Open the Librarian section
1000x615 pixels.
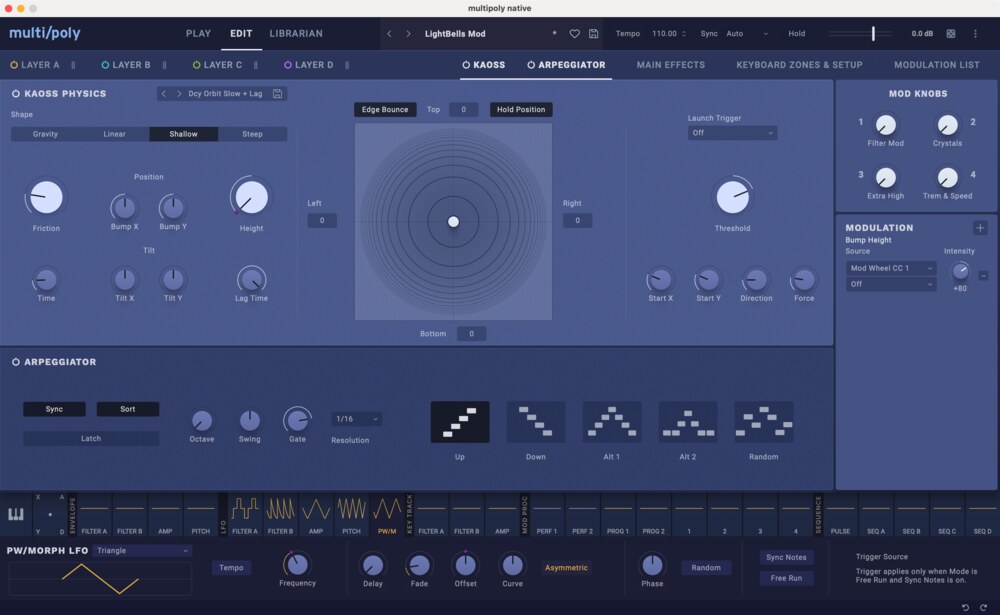(295, 33)
